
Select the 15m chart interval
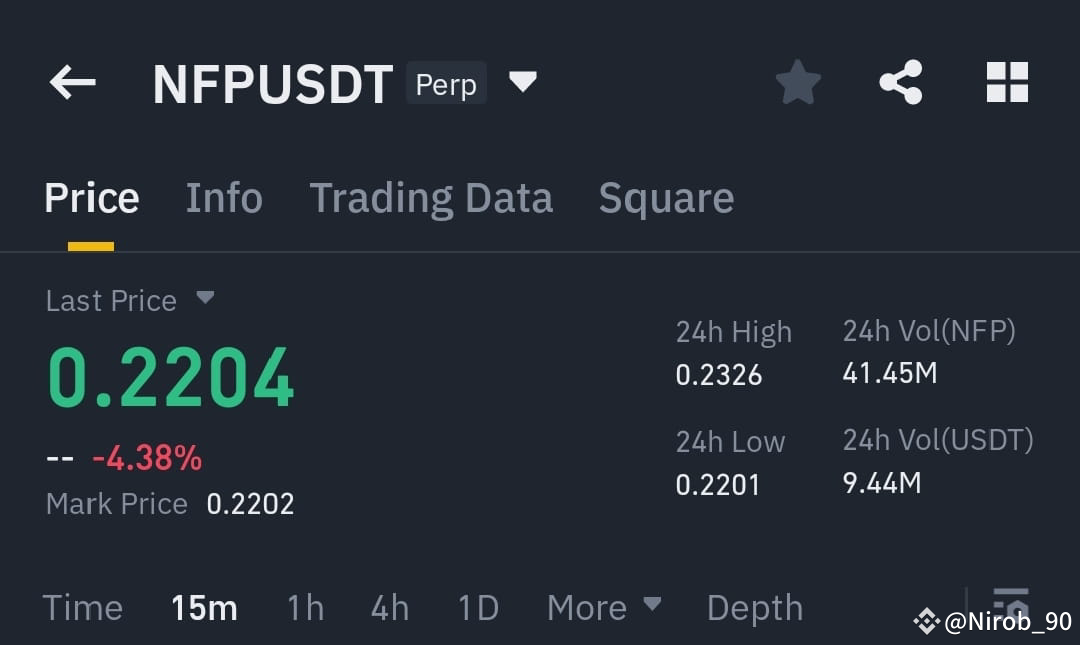(204, 608)
